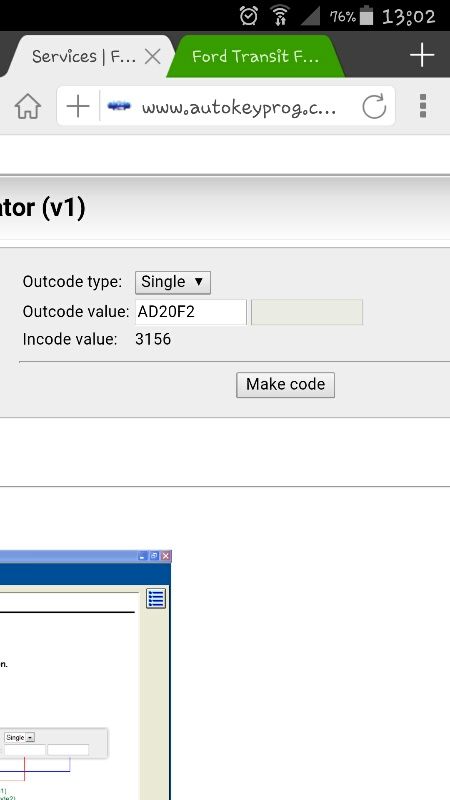
Task: Tap the battery indicator icon
Action: tap(366, 16)
